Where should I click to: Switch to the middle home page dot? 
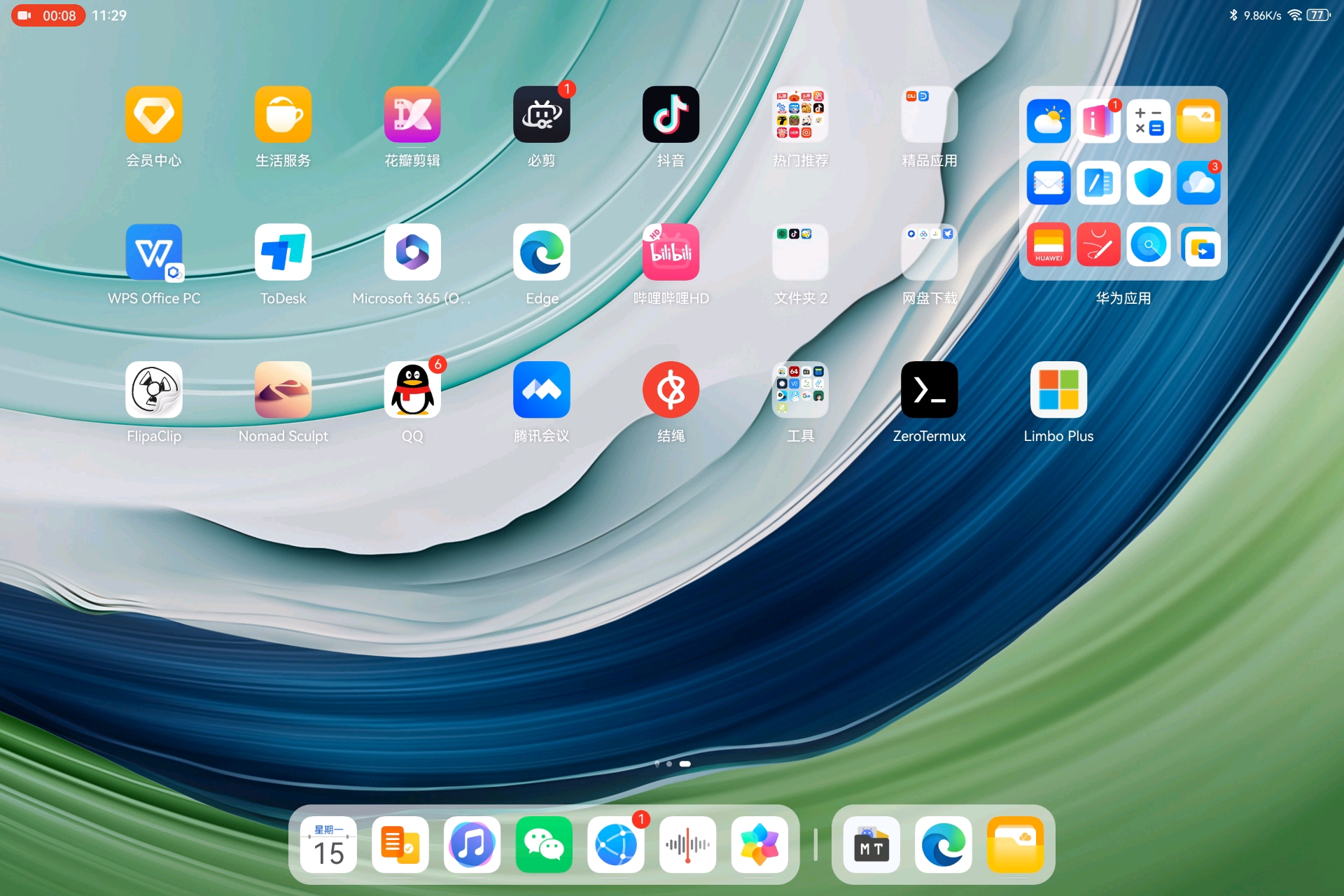click(669, 764)
